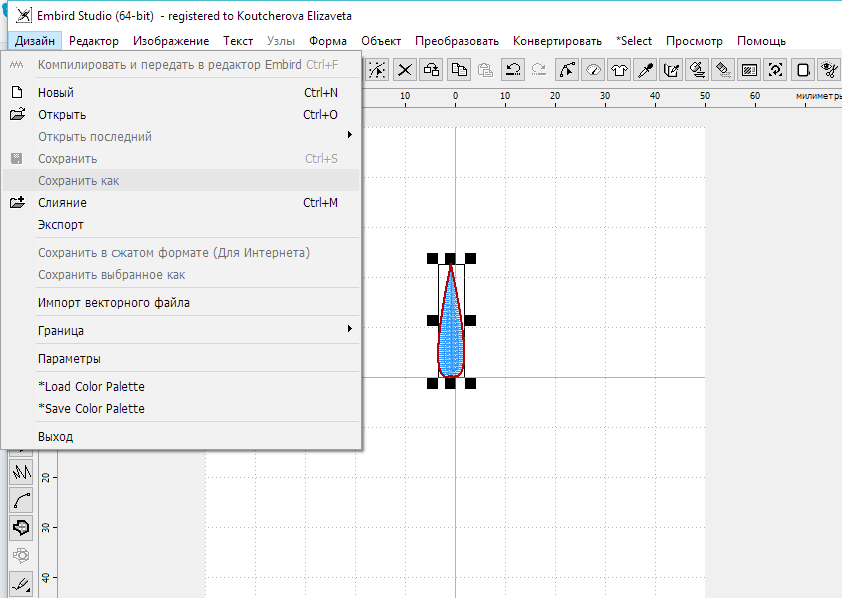Open the Объект menu
The height and width of the screenshot is (598, 842).
tap(381, 41)
